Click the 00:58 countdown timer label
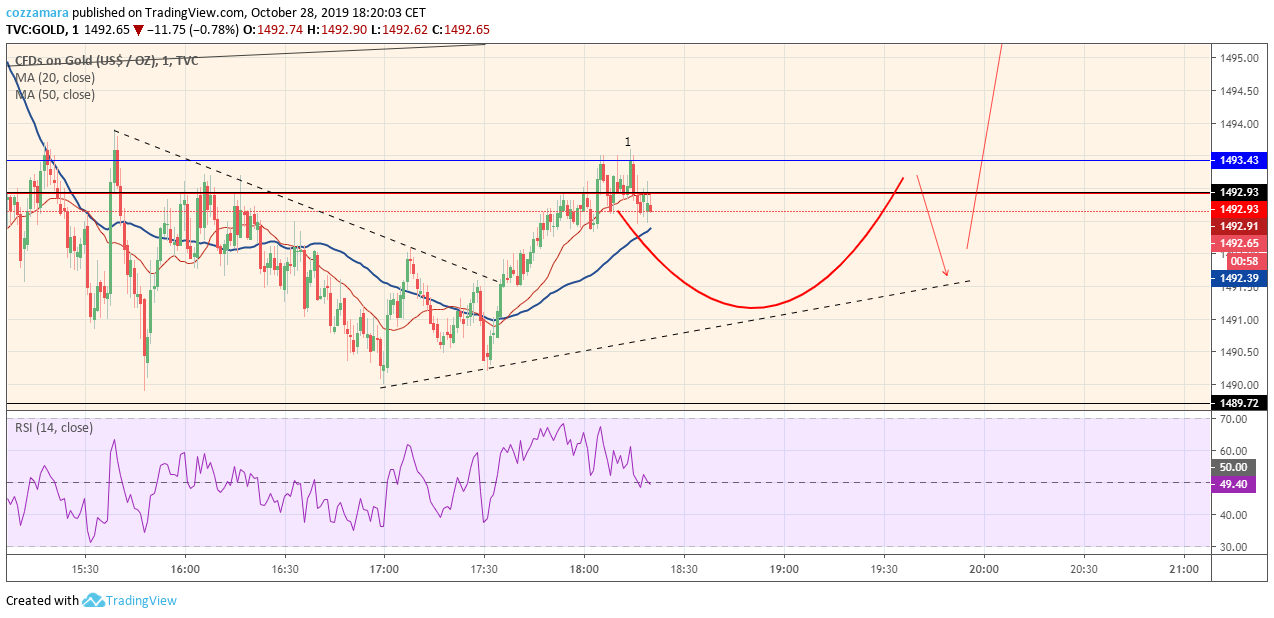Screen dimensions: 1274x618 point(1246,261)
